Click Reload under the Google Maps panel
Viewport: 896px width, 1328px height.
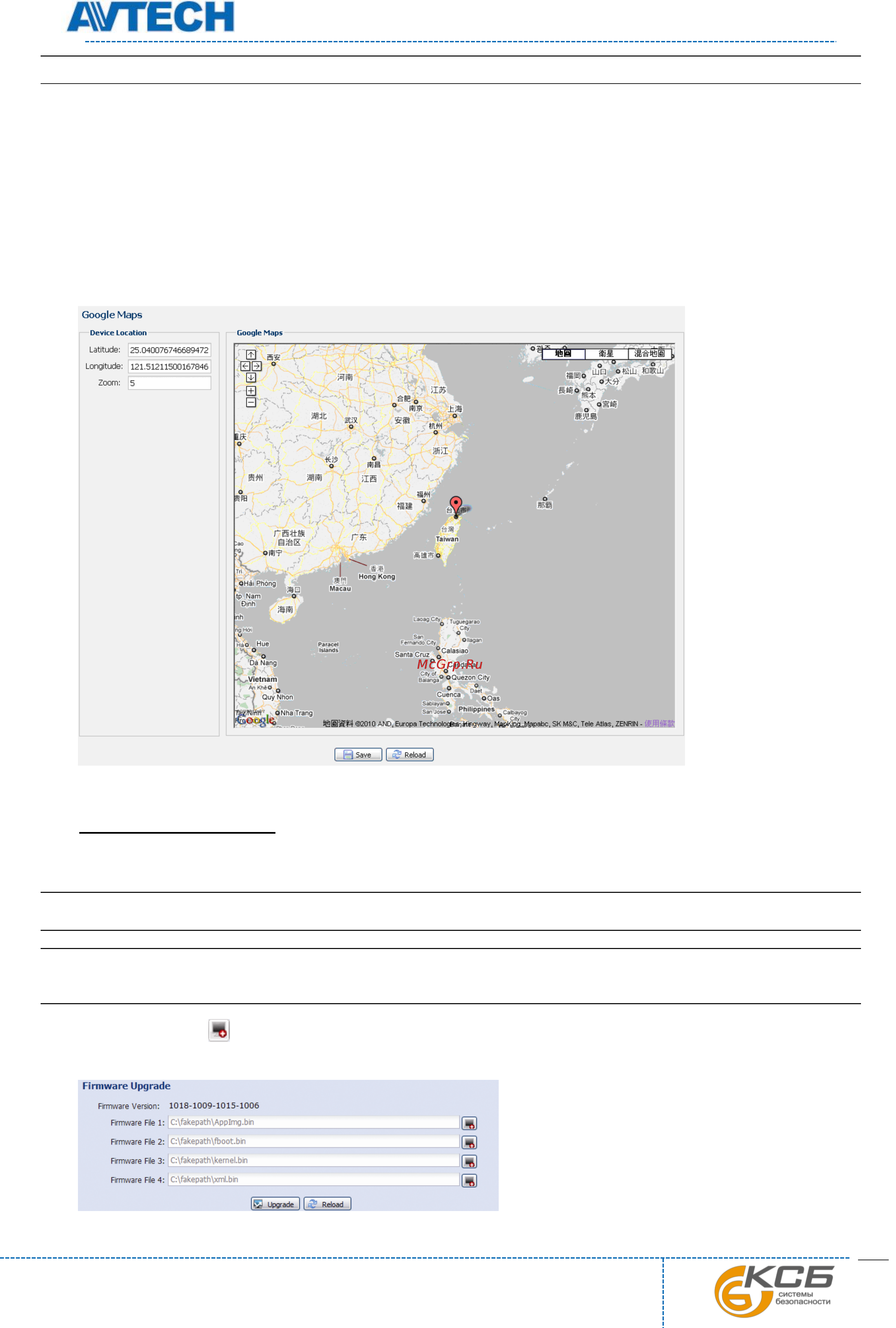pos(410,754)
